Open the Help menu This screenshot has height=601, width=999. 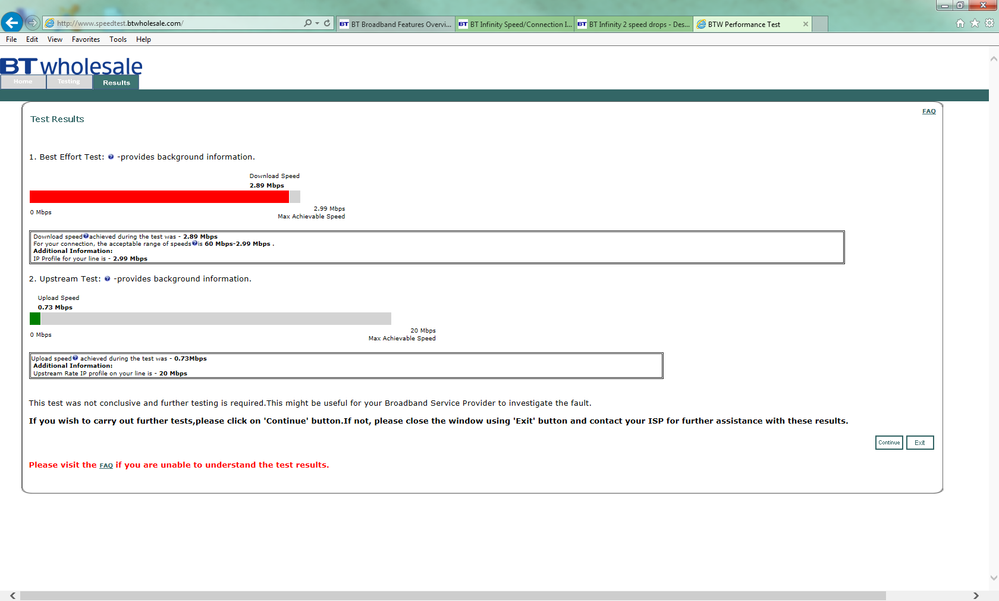143,40
